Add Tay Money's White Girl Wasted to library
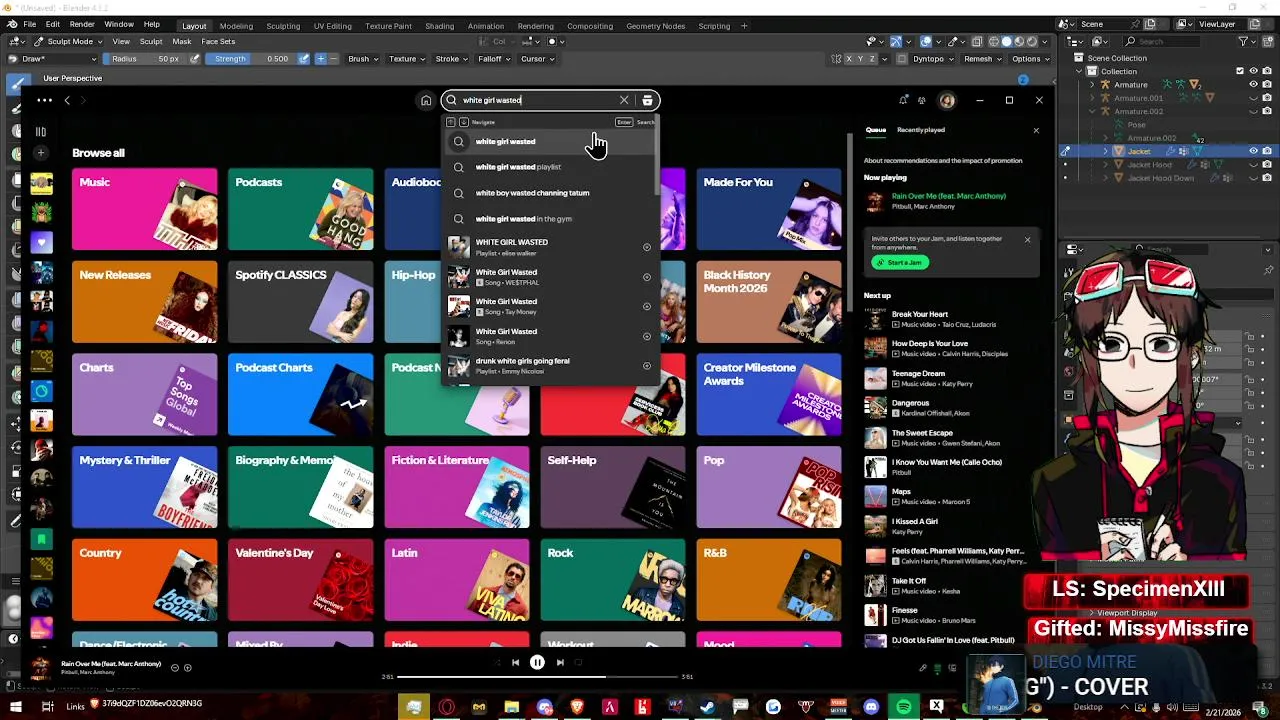This screenshot has height=720, width=1280. click(x=646, y=306)
